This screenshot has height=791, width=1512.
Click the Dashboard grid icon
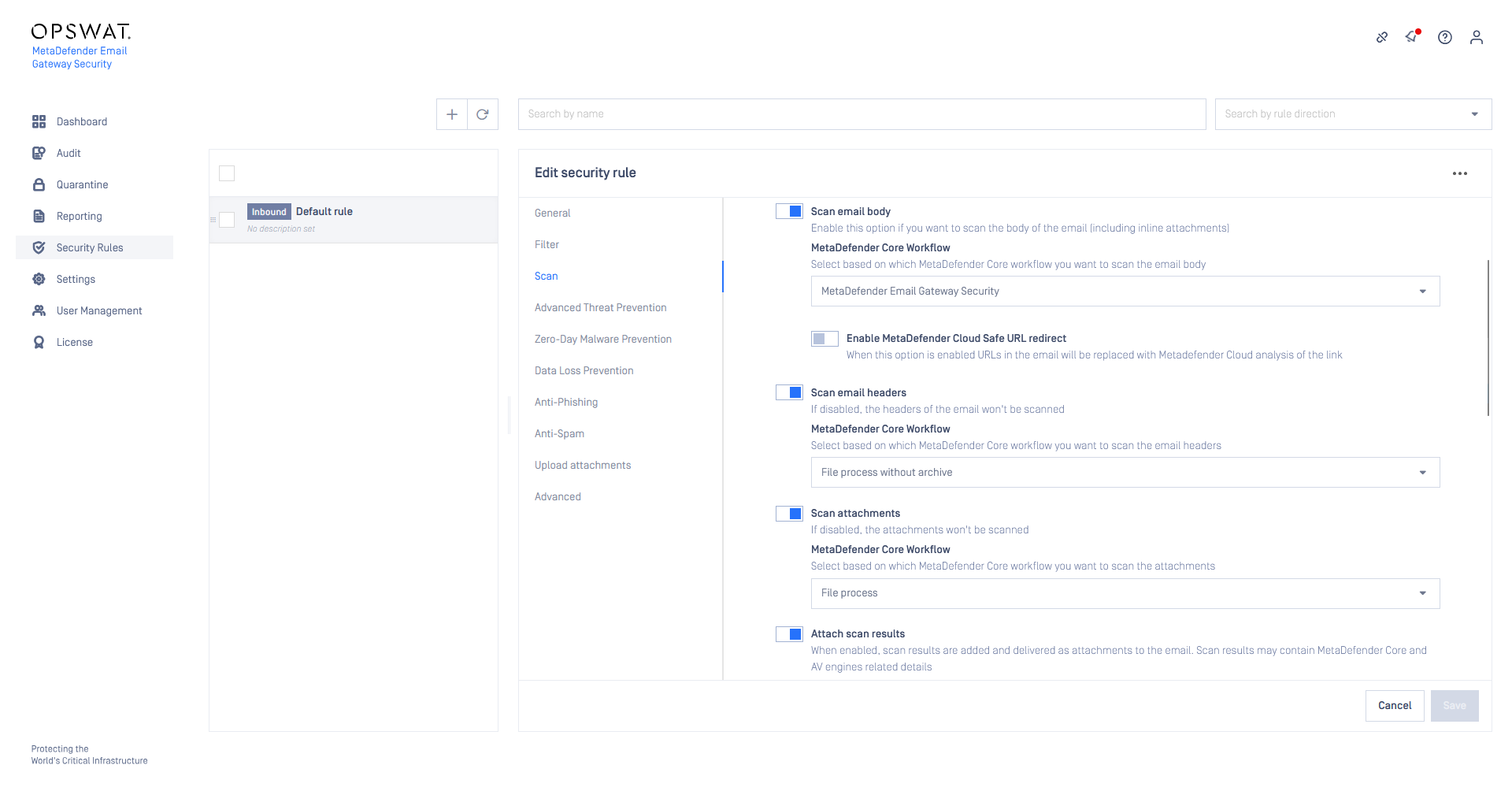[39, 121]
